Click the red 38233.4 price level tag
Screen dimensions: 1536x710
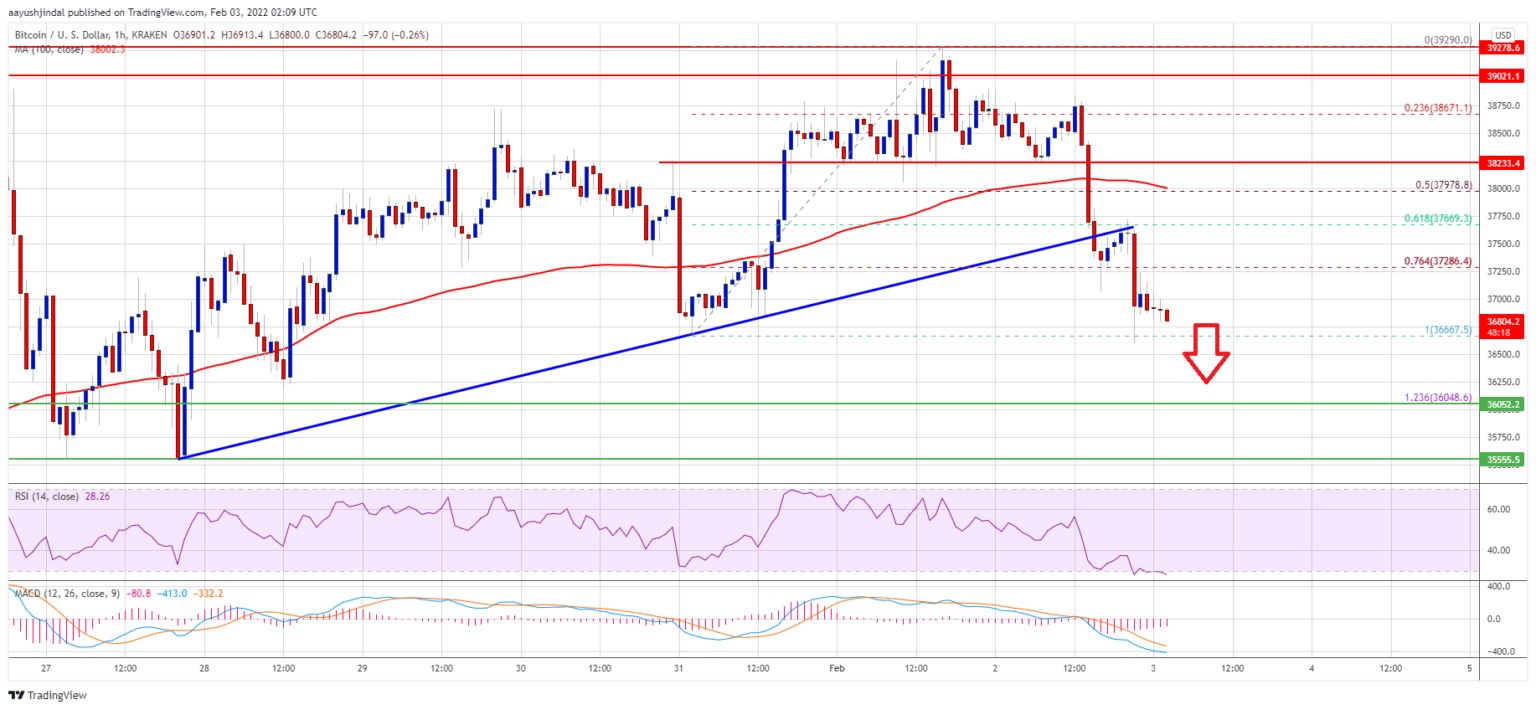pos(1502,162)
